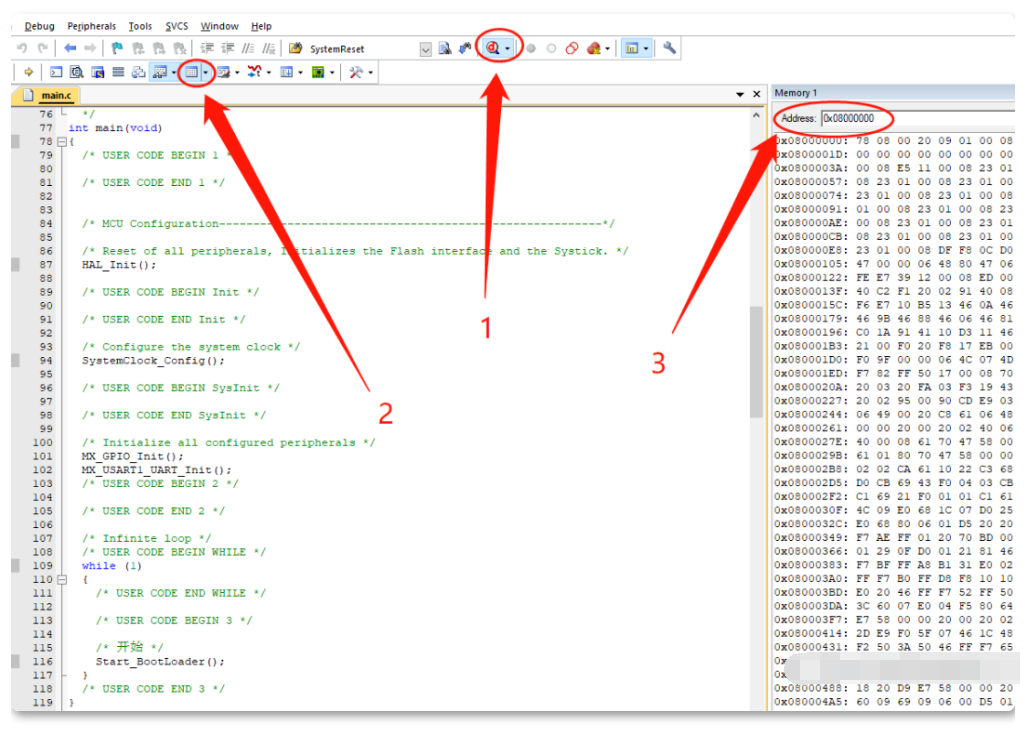Image resolution: width=1027 pixels, height=733 pixels.
Task: Show the Command window via toolbar icon
Action: click(56, 72)
